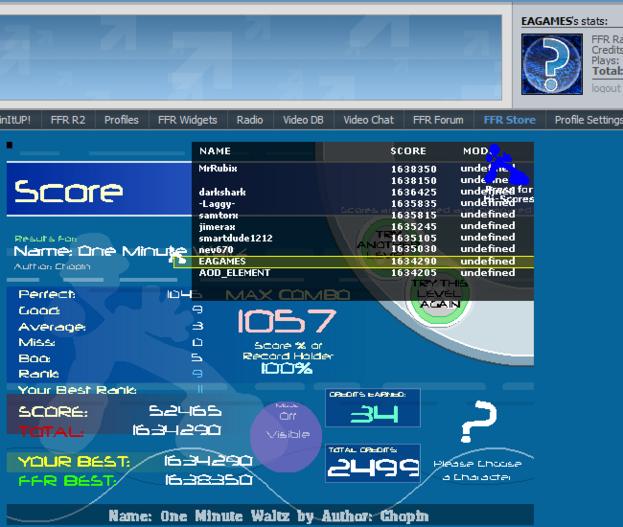Click the EAGAMES question-mark avatar

552,64
